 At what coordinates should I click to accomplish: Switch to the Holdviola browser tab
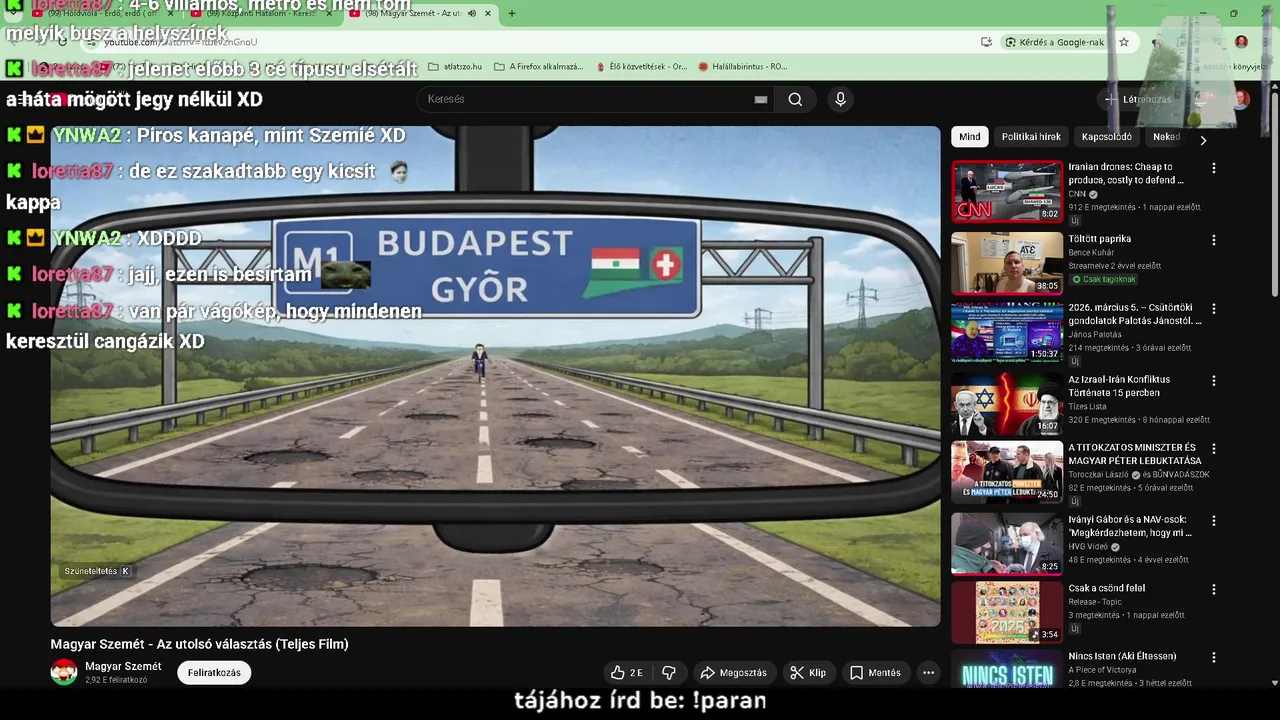coord(103,14)
